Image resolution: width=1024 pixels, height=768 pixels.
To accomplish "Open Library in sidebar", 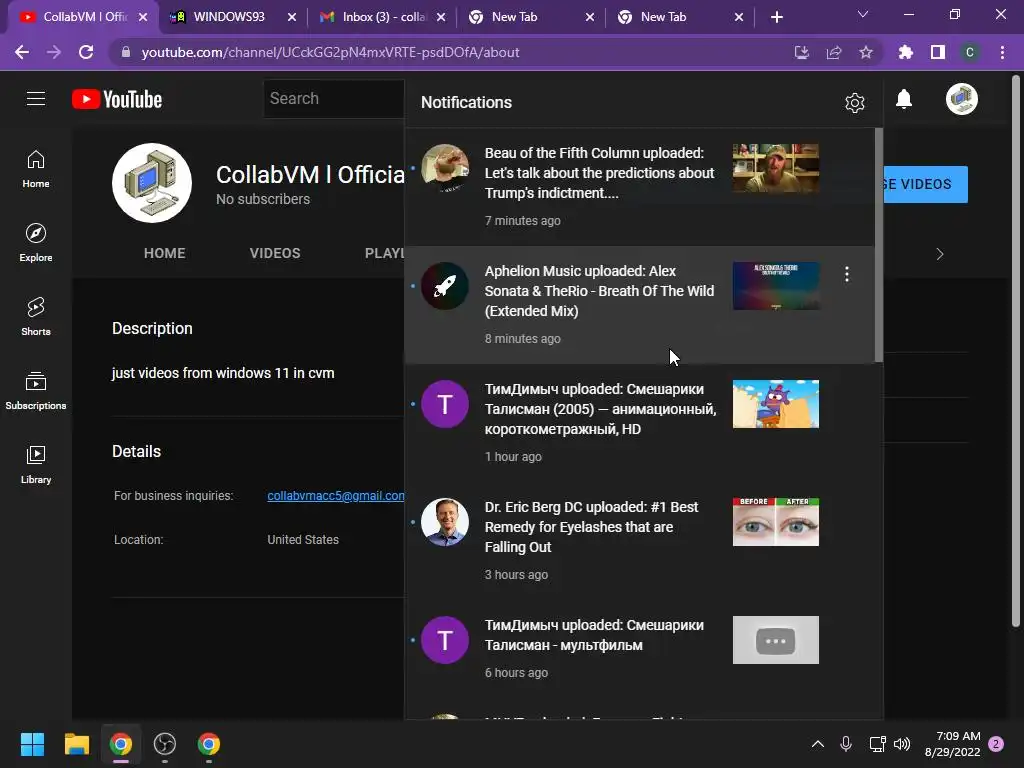I will (36, 464).
